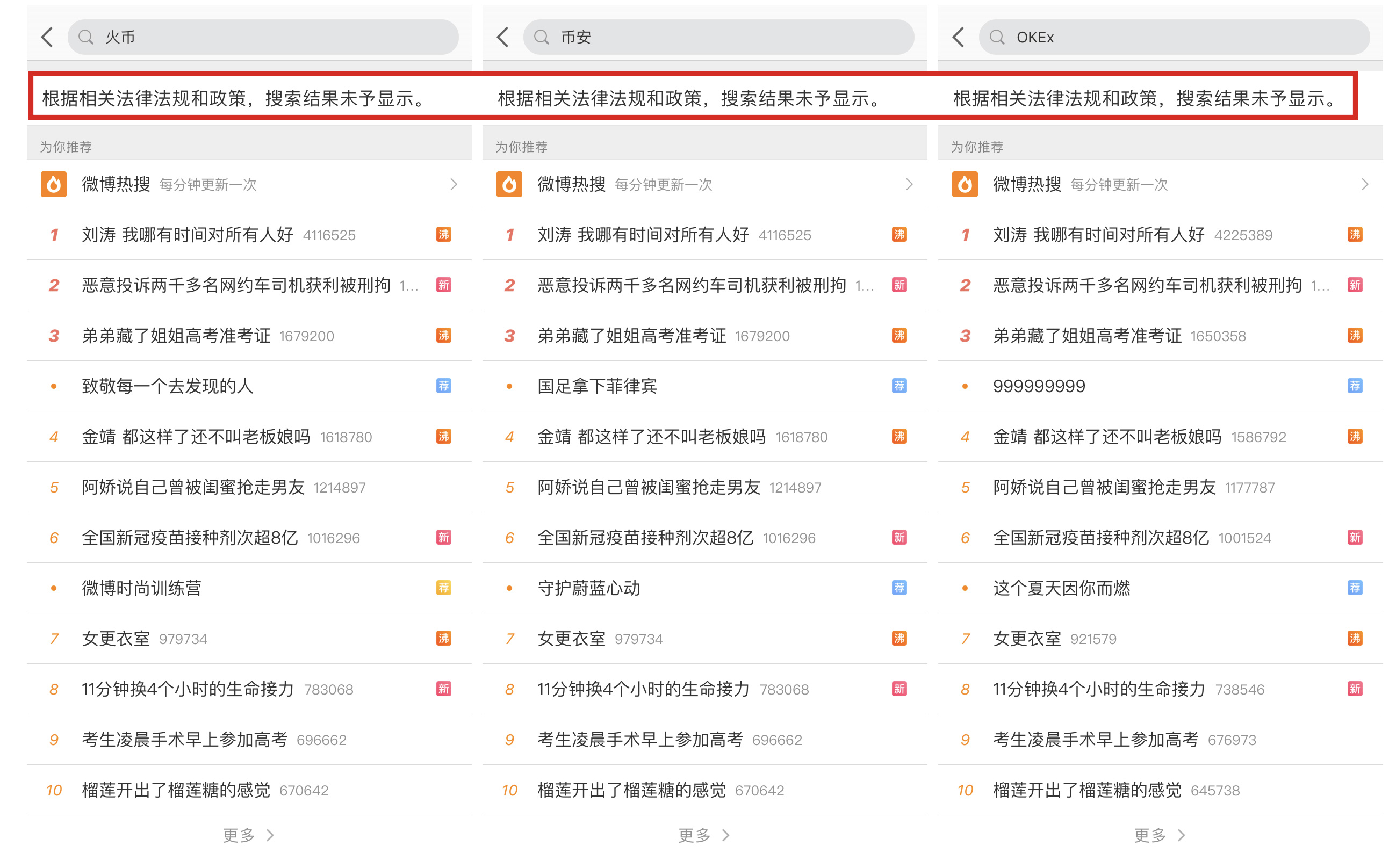Focus the search field containing OKEx
Screen dimensions: 1389x868
coord(1174,37)
